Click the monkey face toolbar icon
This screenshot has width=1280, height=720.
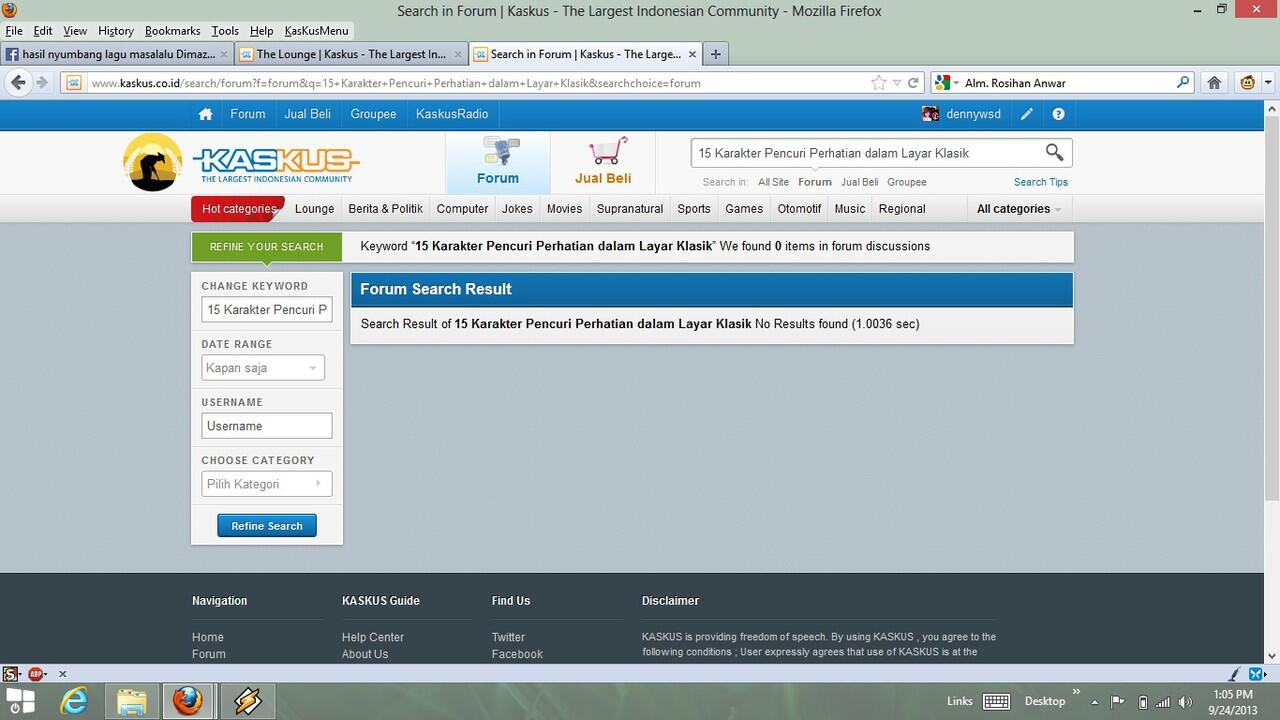pyautogui.click(x=1247, y=83)
